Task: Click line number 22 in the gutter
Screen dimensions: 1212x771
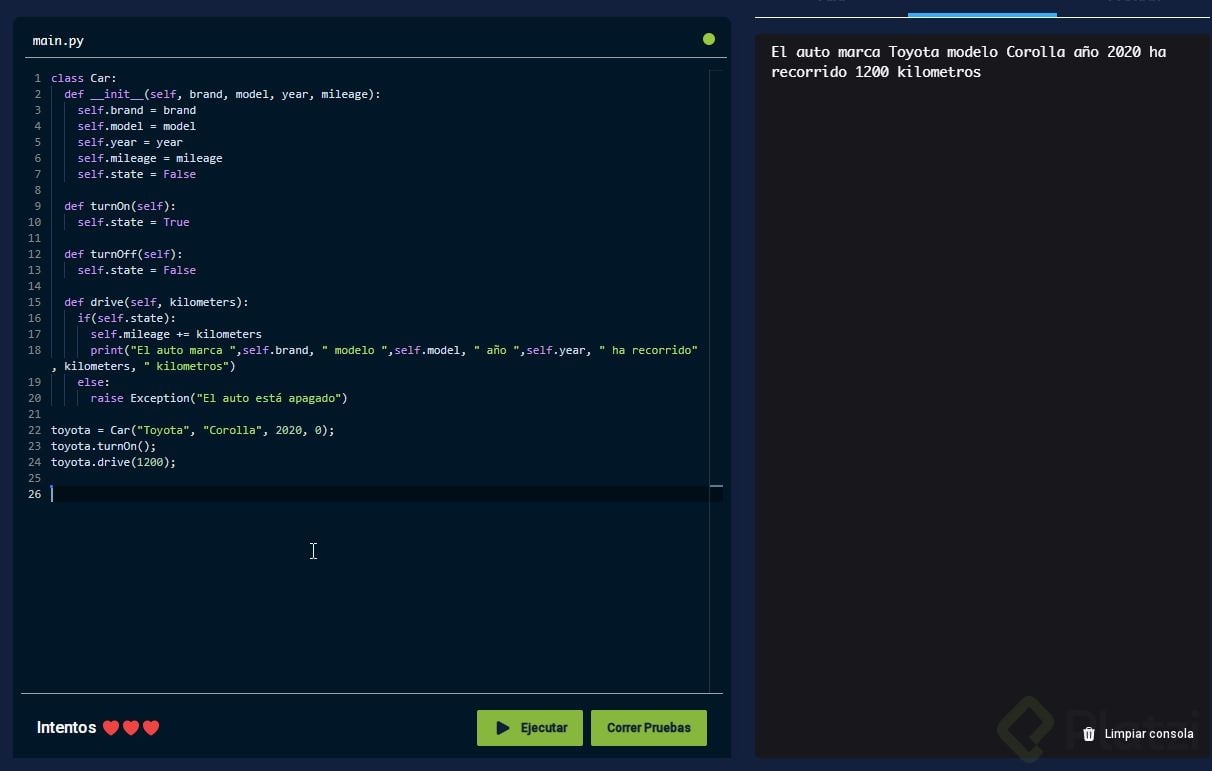Action: [34, 430]
